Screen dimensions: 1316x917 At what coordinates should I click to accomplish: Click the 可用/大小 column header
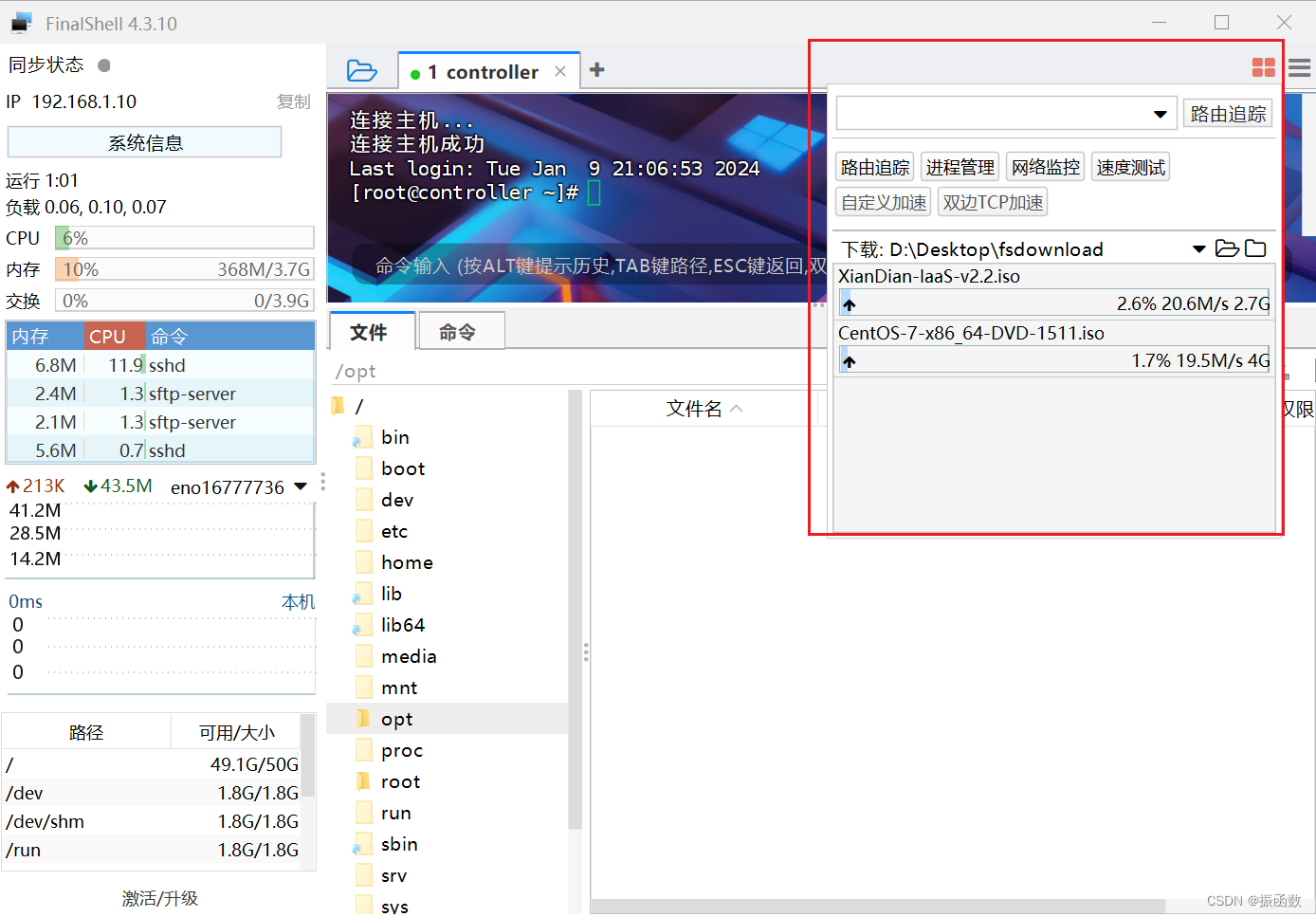point(236,732)
